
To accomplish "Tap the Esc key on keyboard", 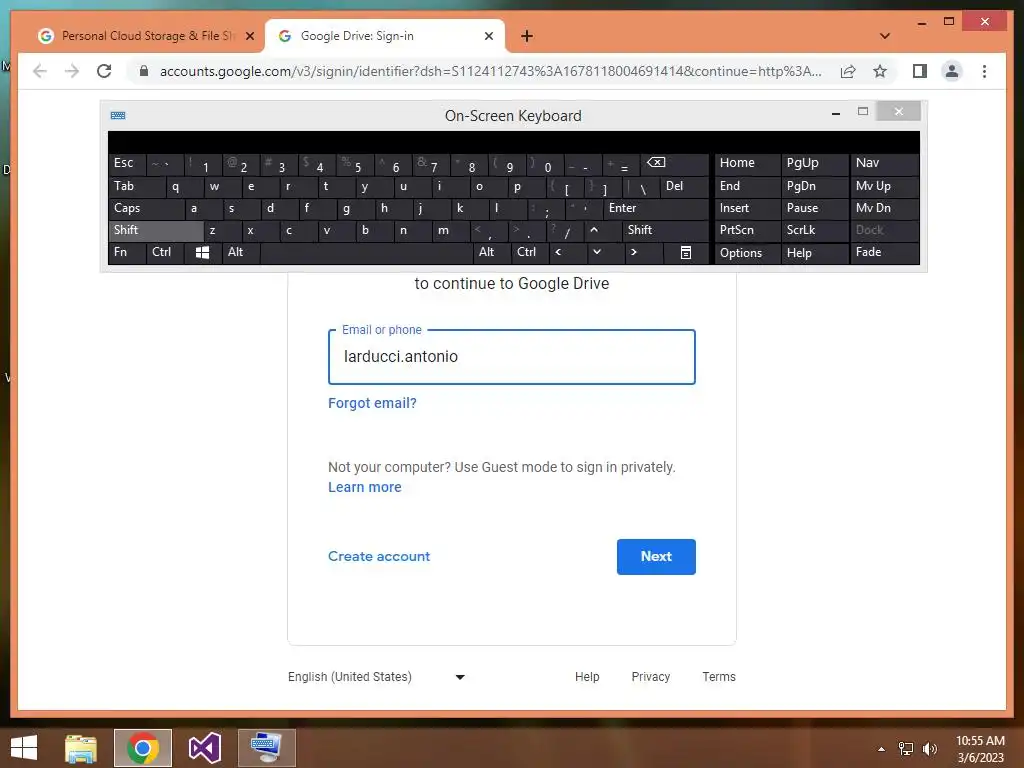I will click(x=127, y=163).
